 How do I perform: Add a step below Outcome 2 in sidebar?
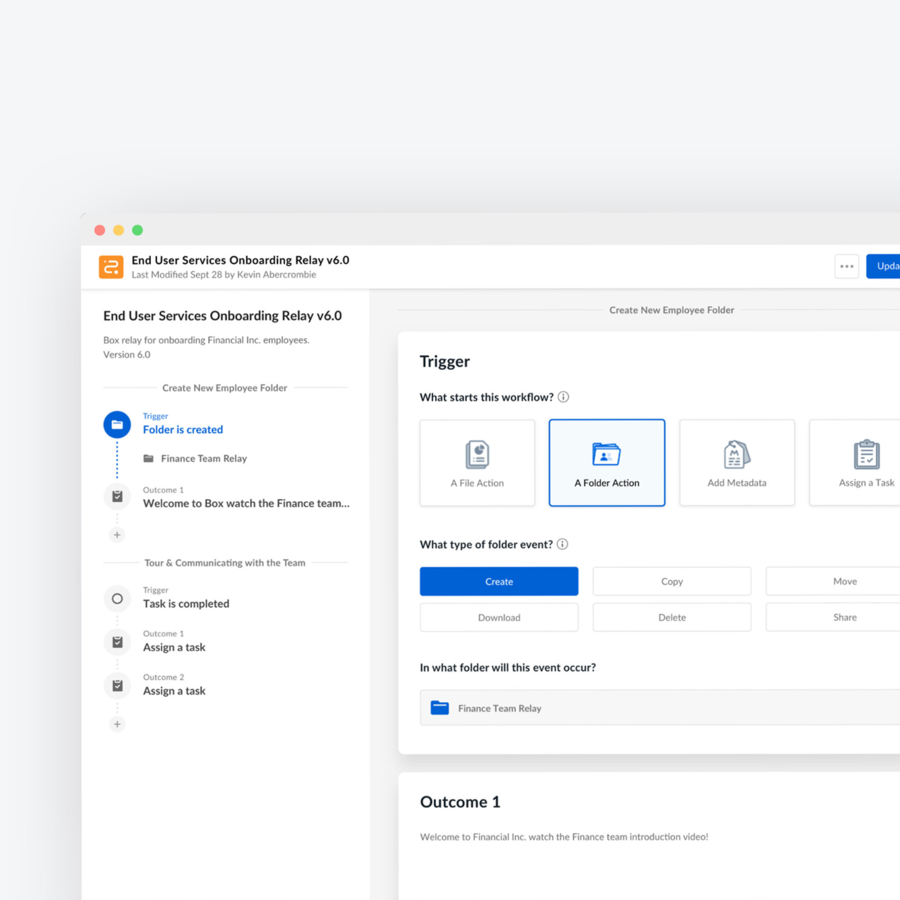pos(117,724)
